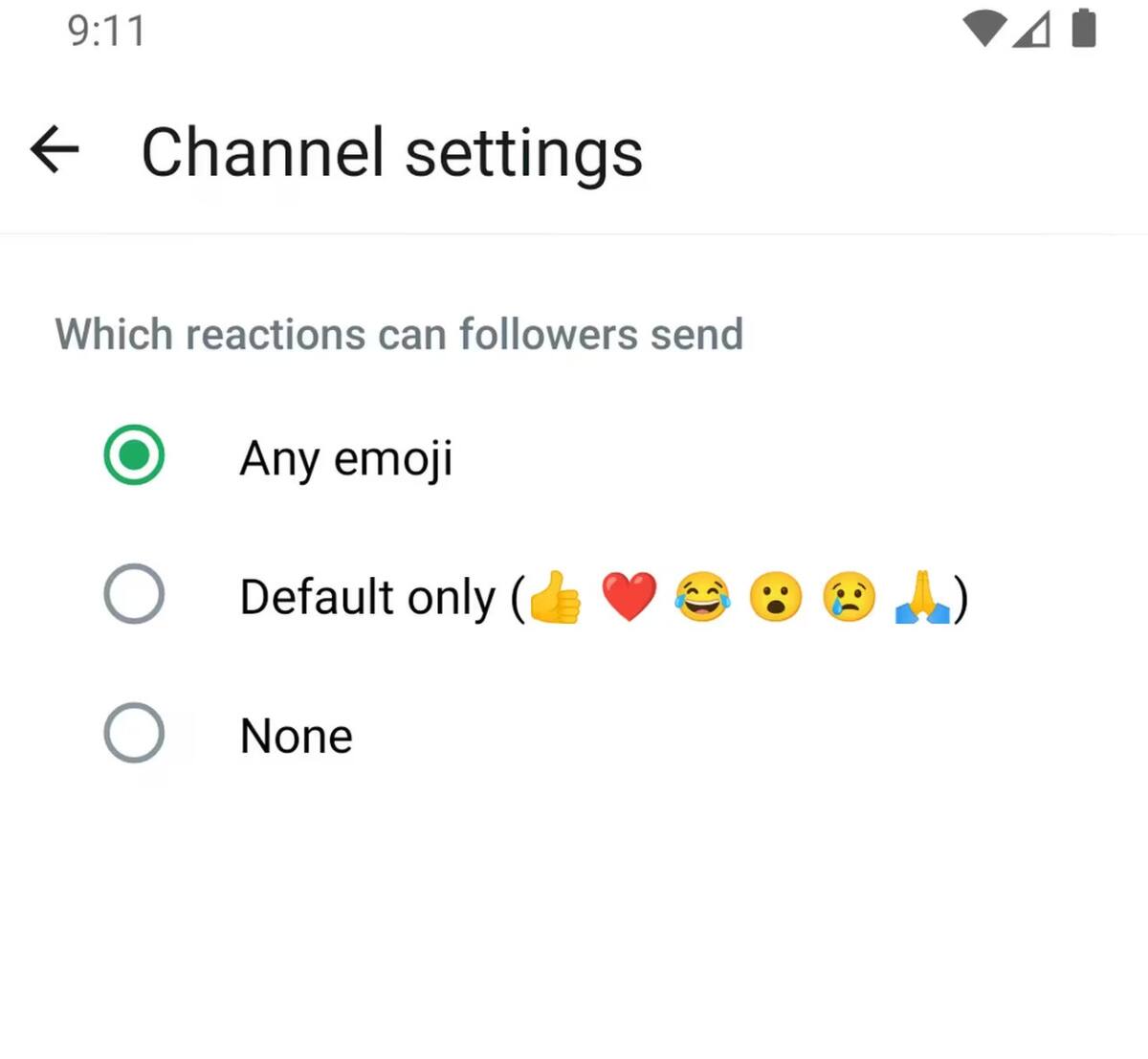The width and height of the screenshot is (1148, 1059).
Task: Tap the None label text
Action: click(x=296, y=736)
